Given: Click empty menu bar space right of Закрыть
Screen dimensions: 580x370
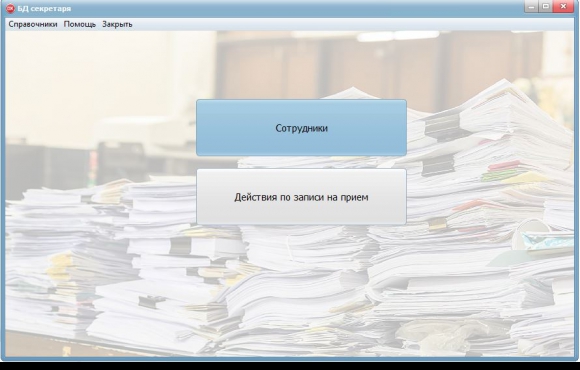Looking at the screenshot, I should 351,24.
